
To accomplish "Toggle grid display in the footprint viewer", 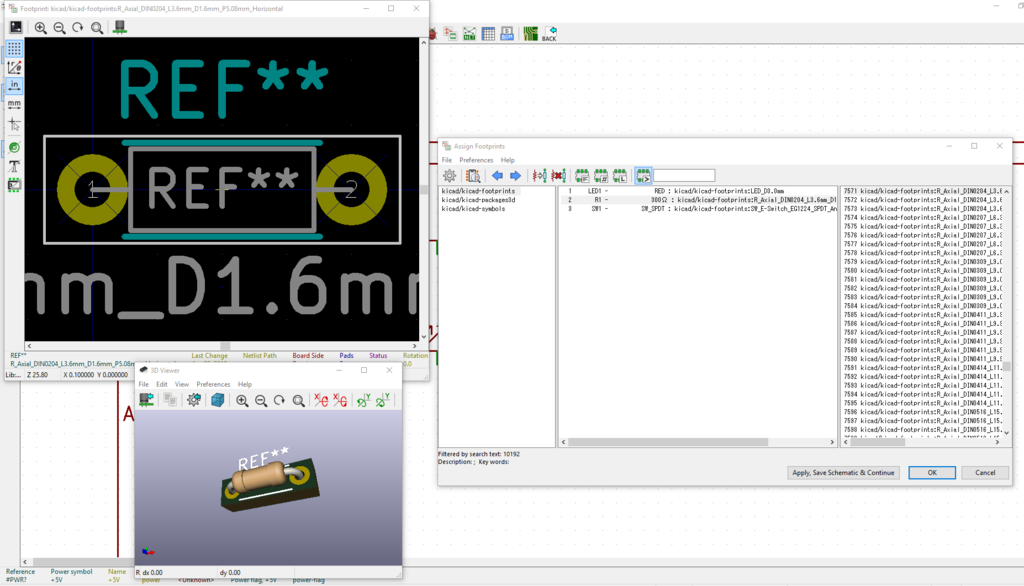I will point(14,48).
